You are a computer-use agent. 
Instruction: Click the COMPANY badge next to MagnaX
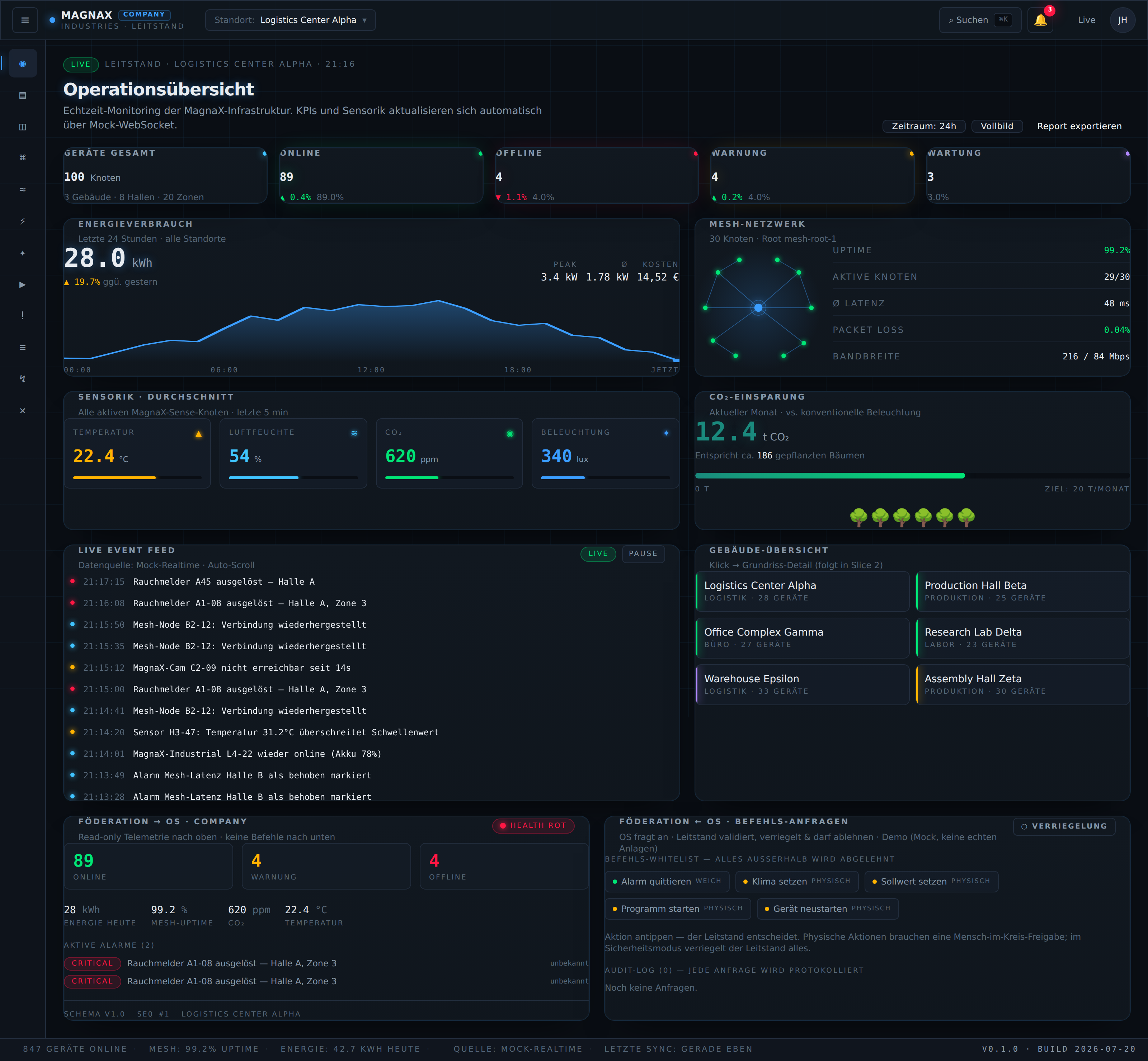click(144, 14)
